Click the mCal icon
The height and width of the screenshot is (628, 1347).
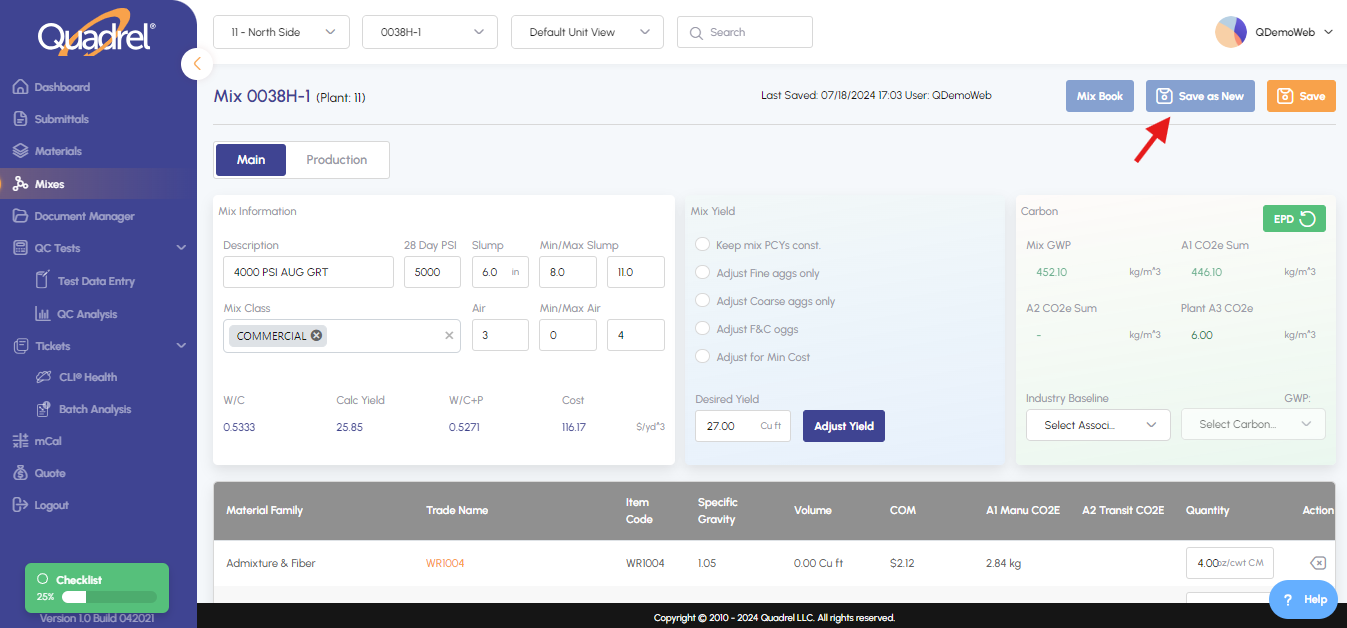(x=20, y=441)
